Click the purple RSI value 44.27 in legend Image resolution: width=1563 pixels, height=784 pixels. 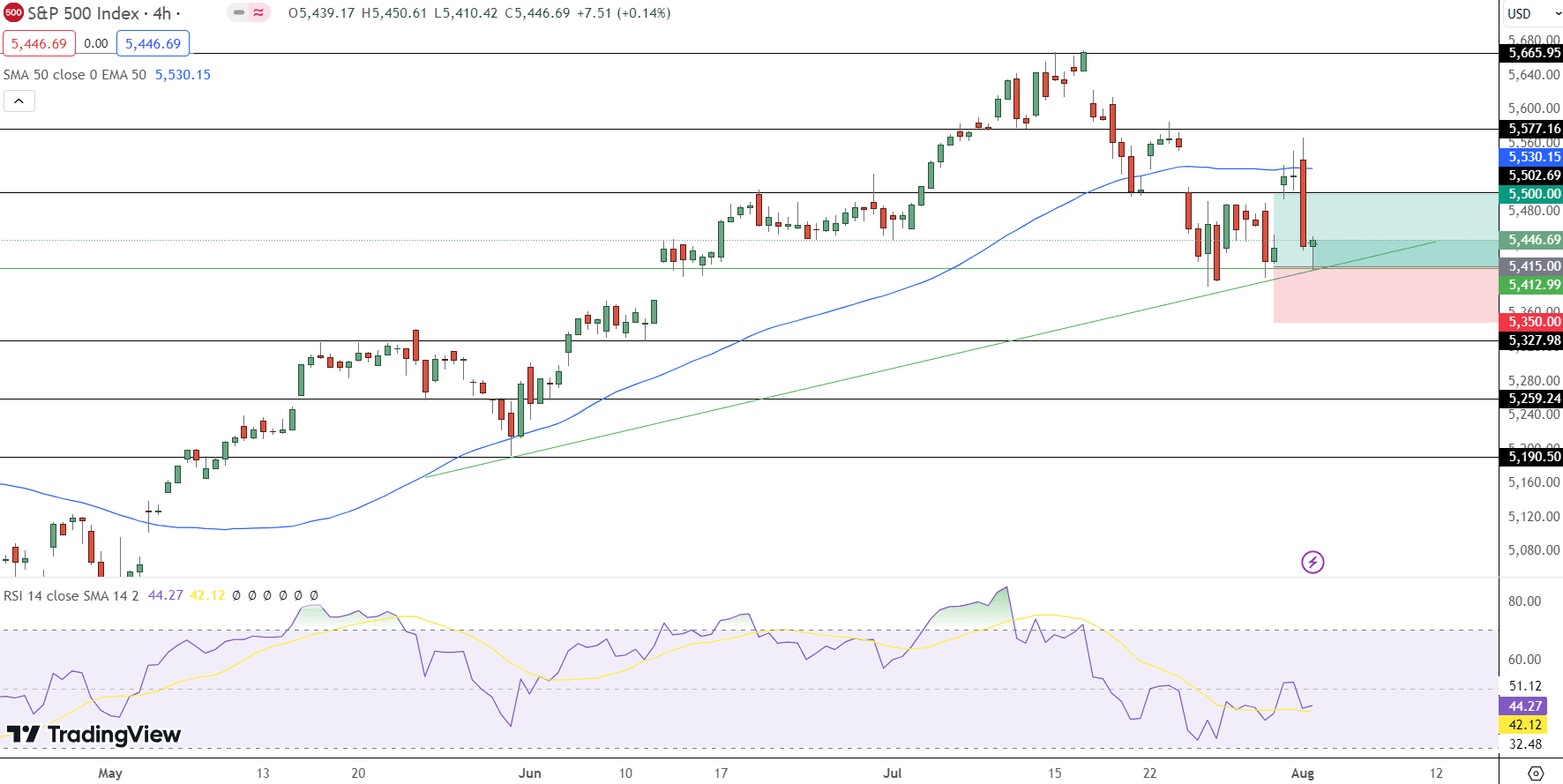(166, 595)
